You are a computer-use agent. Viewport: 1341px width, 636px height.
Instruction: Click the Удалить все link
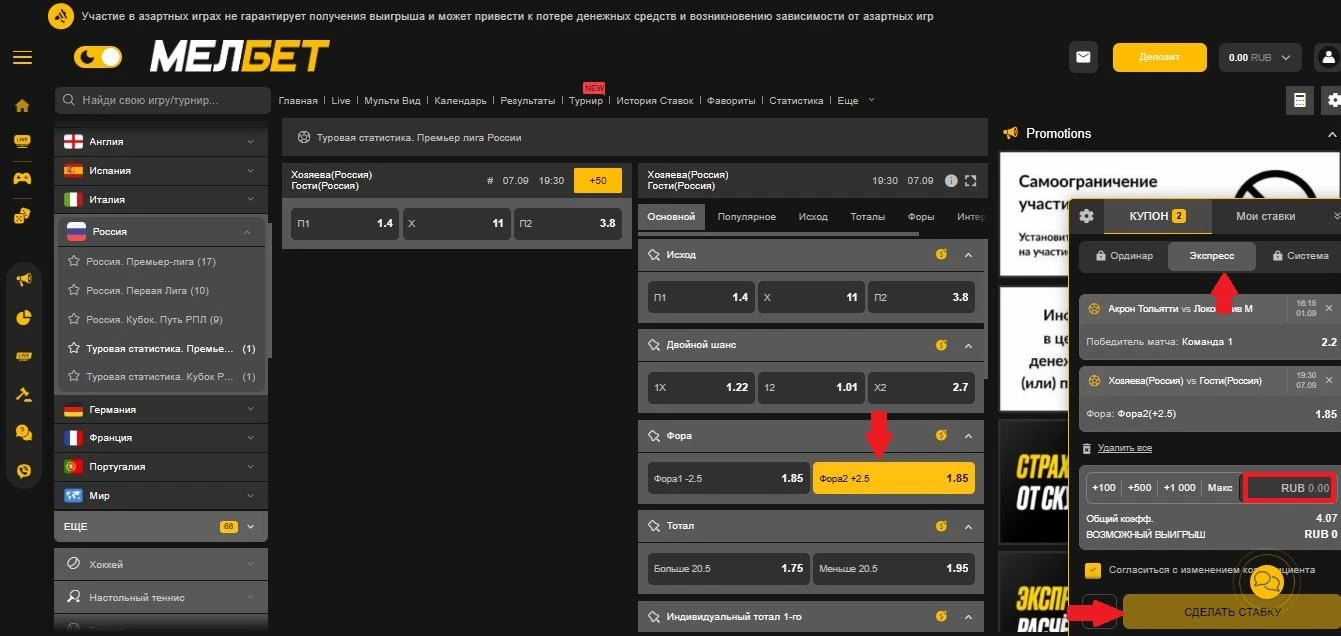[x=1124, y=449]
